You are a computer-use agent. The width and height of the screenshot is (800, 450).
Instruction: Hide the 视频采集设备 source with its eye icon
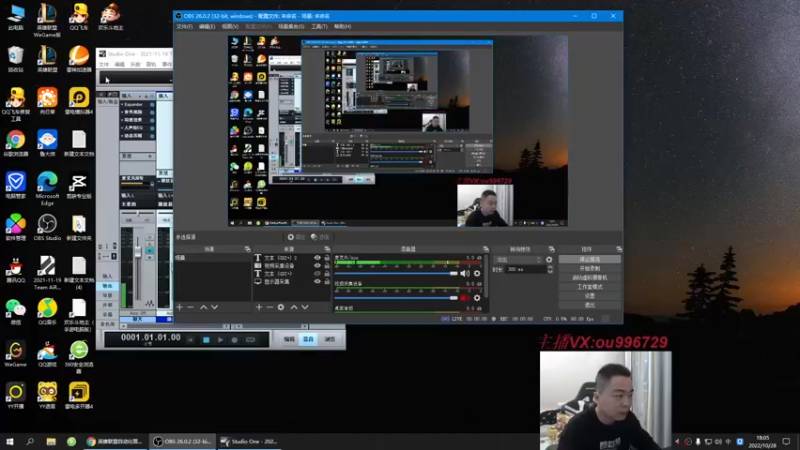click(x=317, y=266)
